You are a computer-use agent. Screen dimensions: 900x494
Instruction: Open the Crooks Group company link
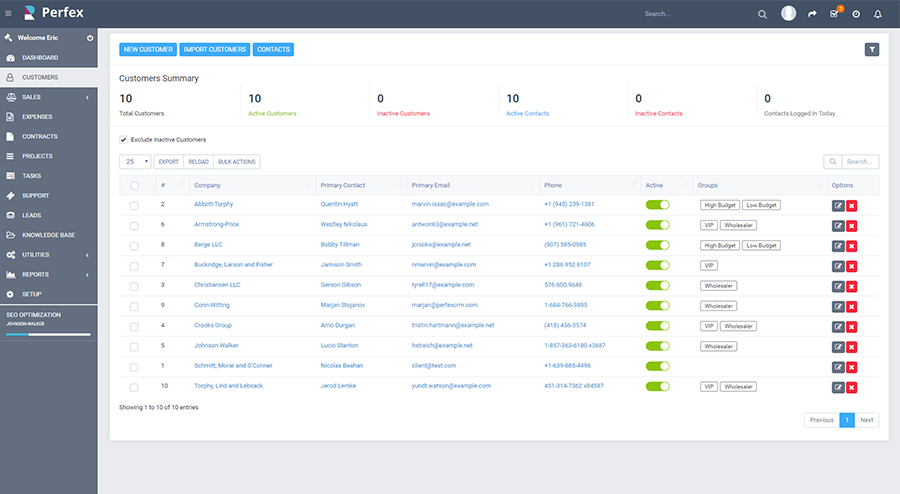[213, 325]
